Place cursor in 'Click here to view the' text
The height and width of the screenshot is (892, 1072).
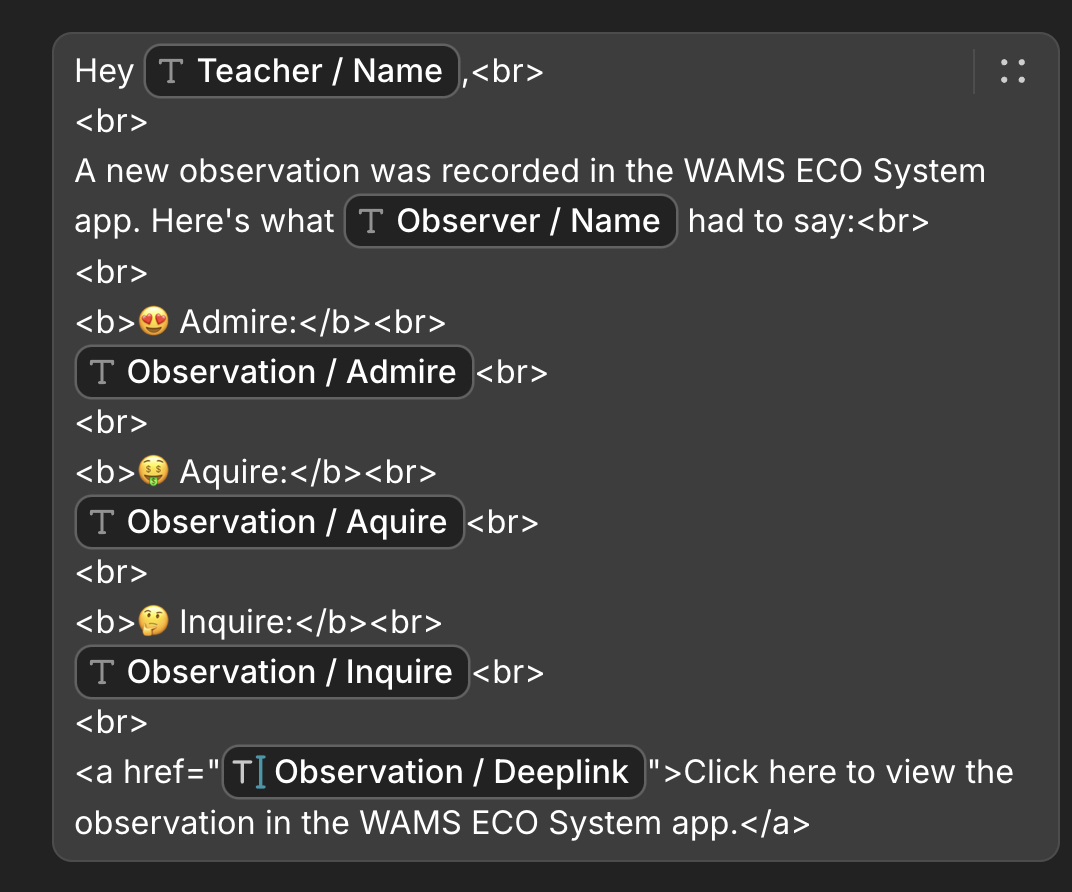[x=848, y=772]
